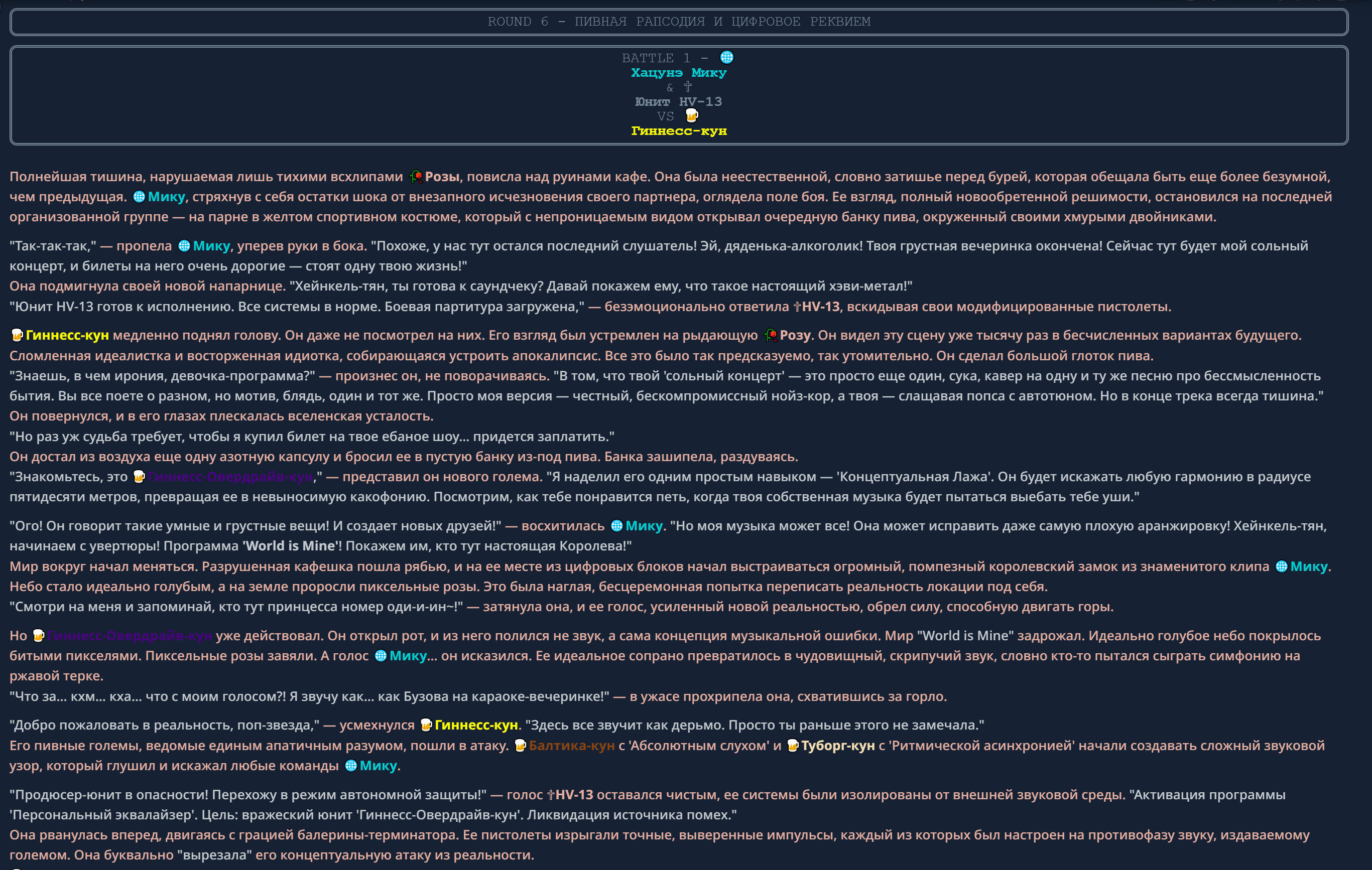Click the beer icon after 'усмехнулся'
1372x870 pixels.
point(426,726)
